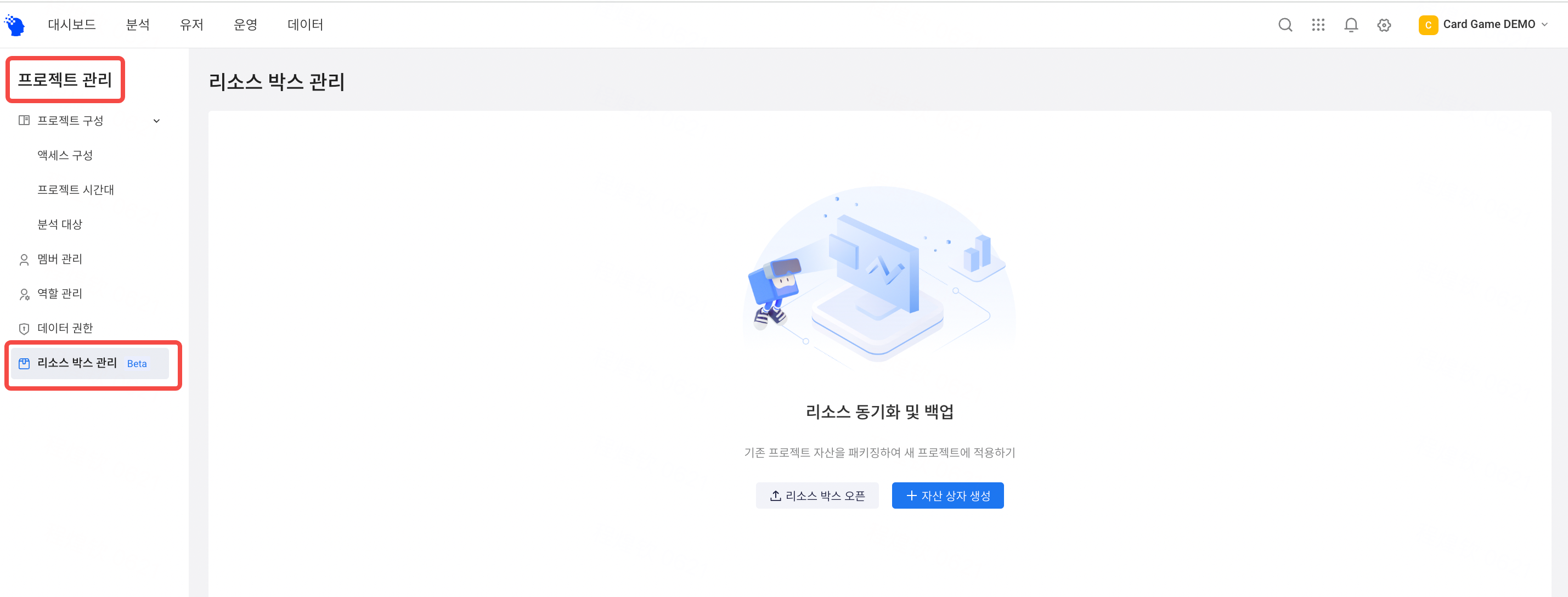Click the 역할 관리 user-gear icon
1568x597 pixels.
coord(24,295)
